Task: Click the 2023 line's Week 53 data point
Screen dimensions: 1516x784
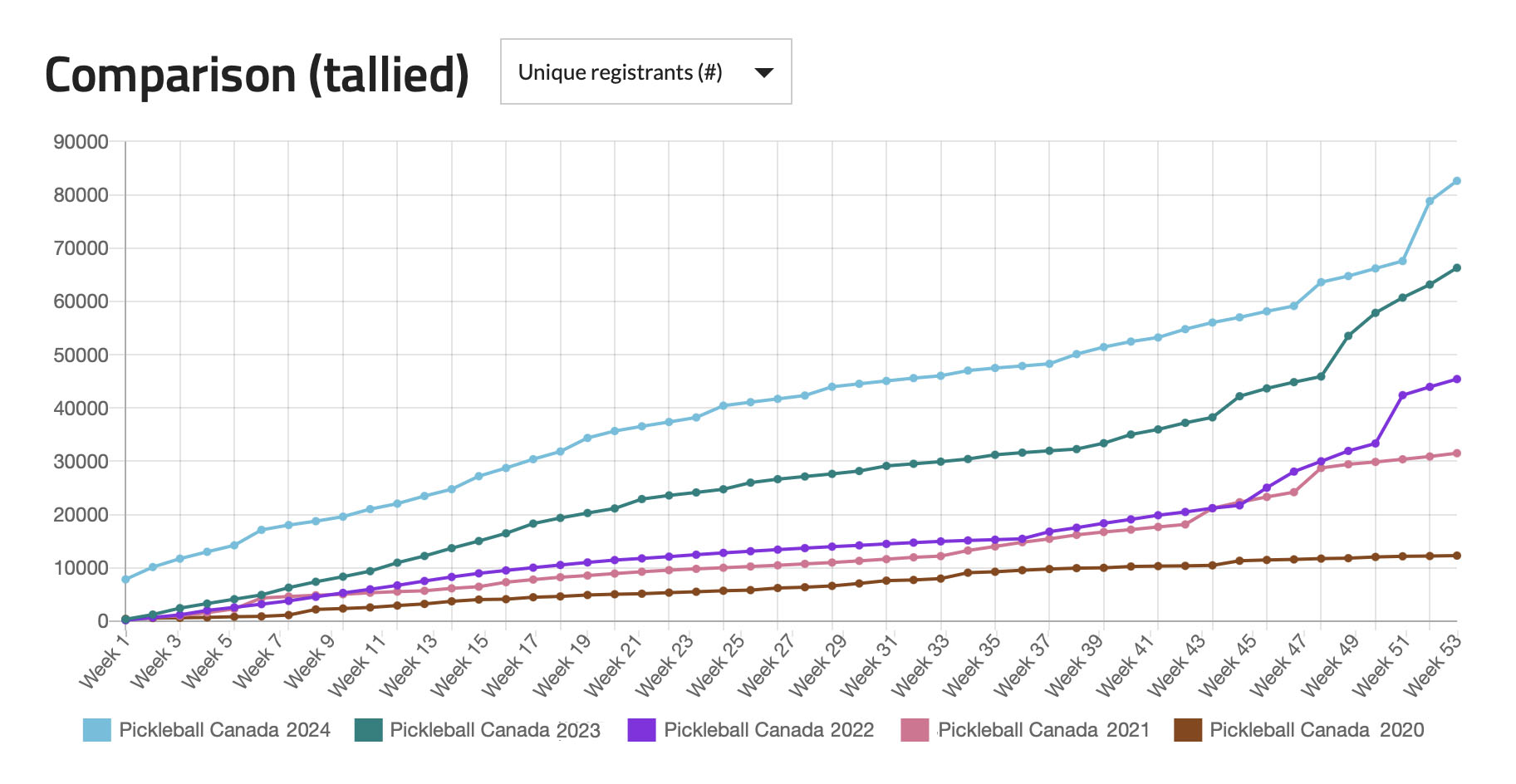Action: [1456, 268]
